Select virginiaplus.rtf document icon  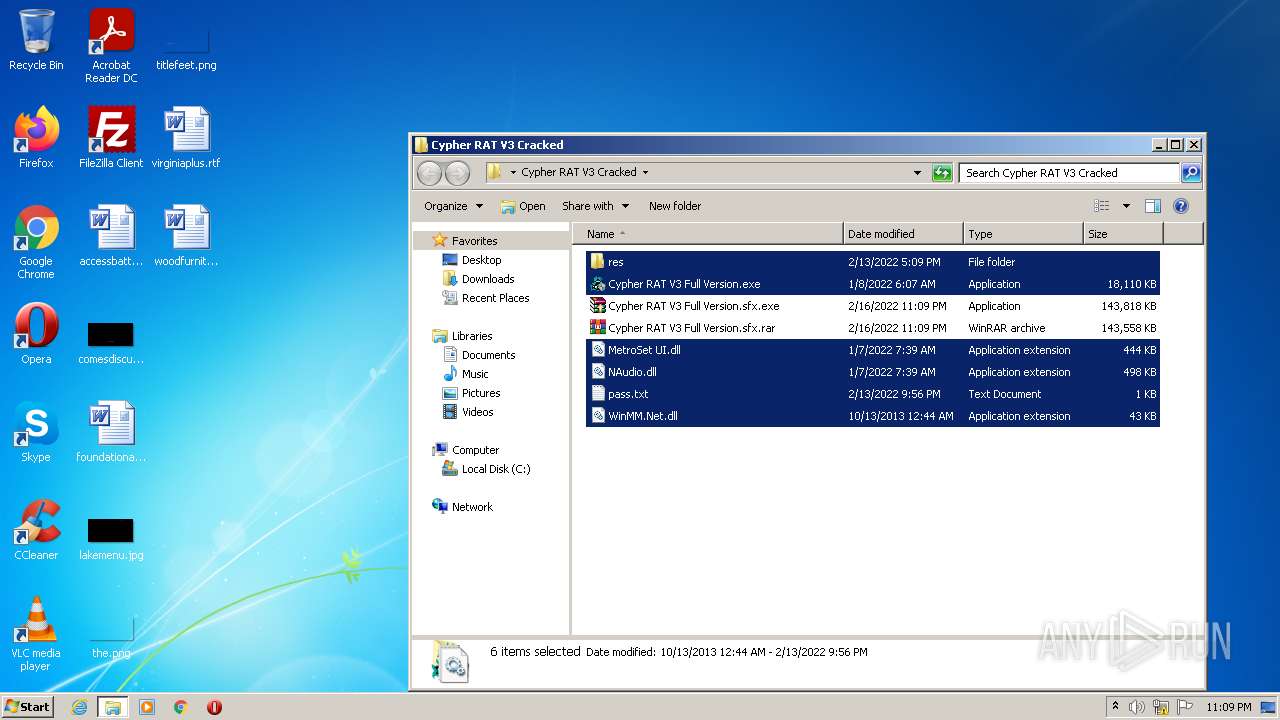pos(186,137)
